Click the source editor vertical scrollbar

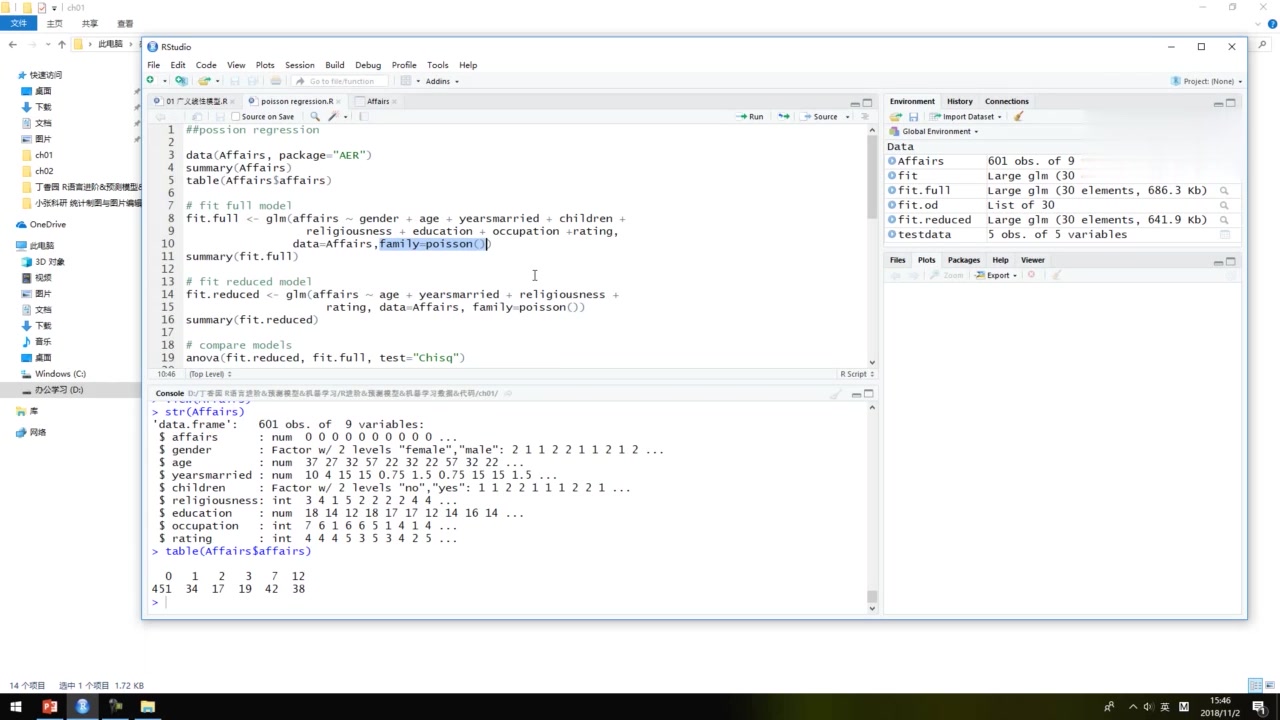872,178
